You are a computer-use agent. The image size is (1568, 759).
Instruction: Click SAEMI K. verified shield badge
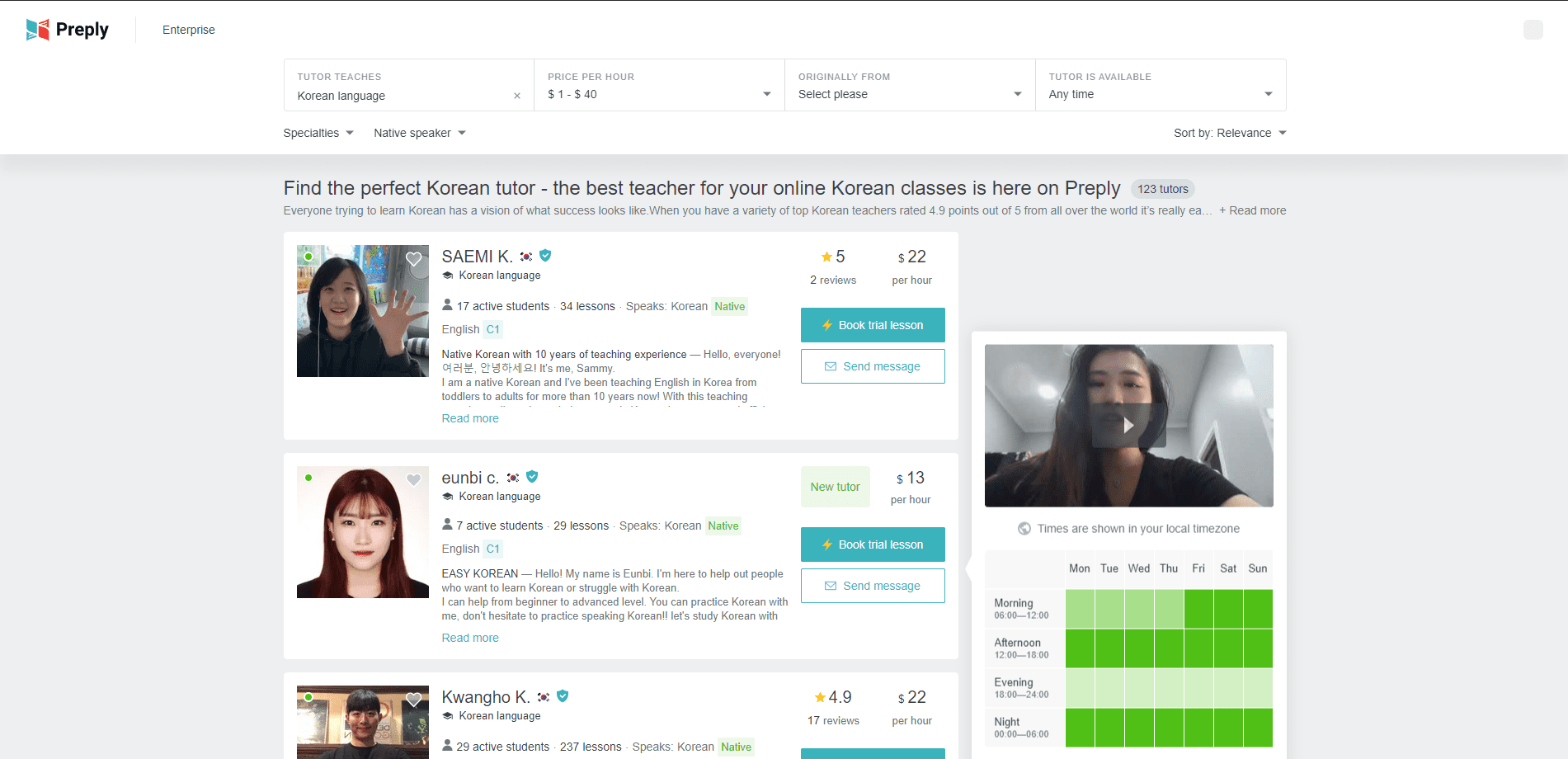(545, 256)
